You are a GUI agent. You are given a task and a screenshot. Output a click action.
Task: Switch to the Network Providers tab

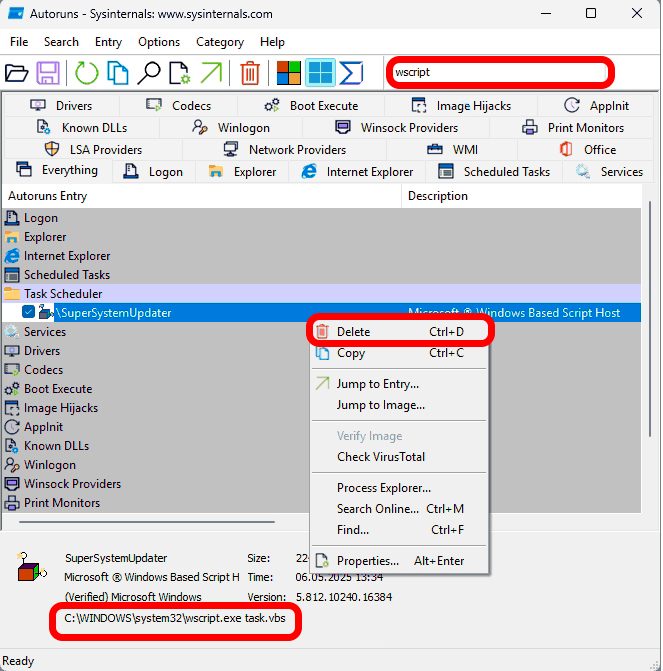coord(285,150)
